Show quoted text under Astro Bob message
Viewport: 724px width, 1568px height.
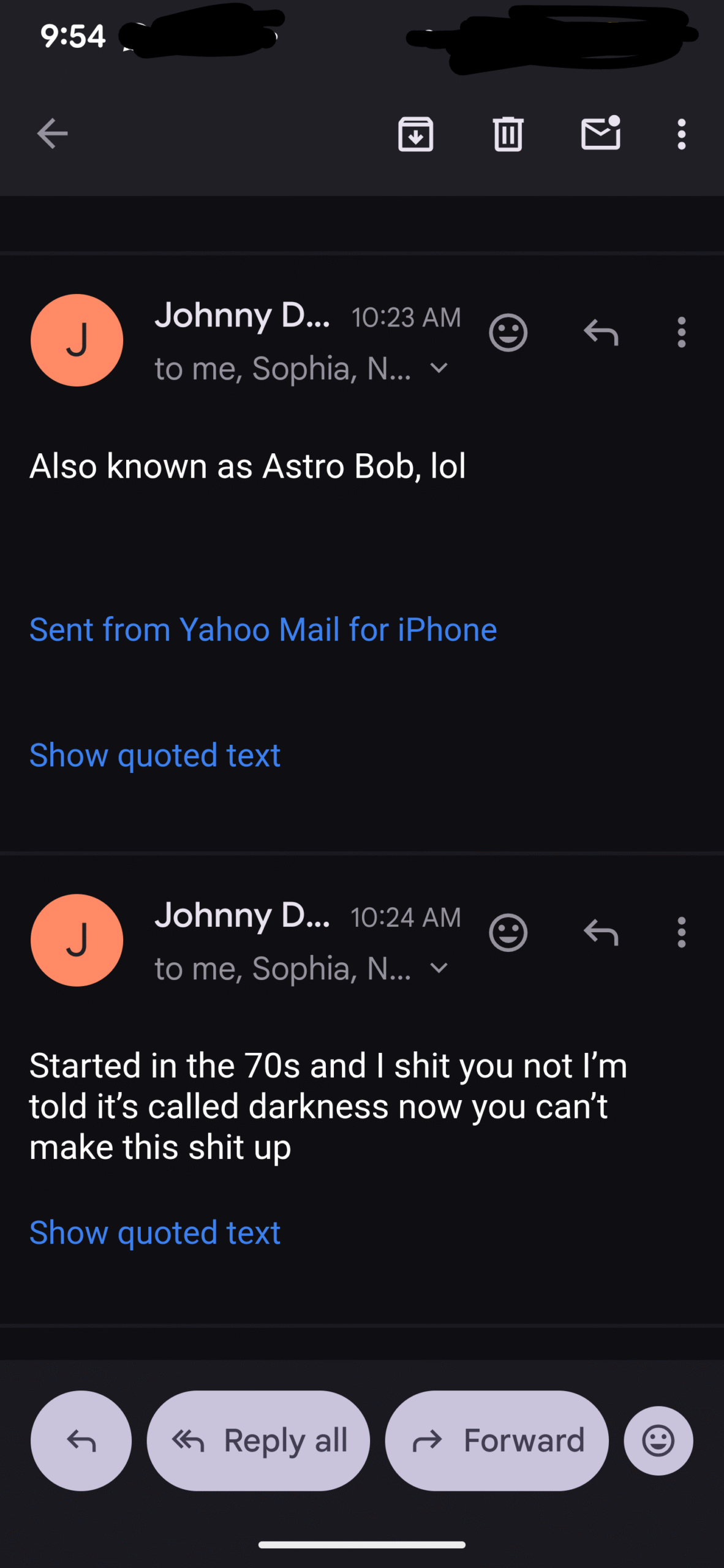coord(155,755)
